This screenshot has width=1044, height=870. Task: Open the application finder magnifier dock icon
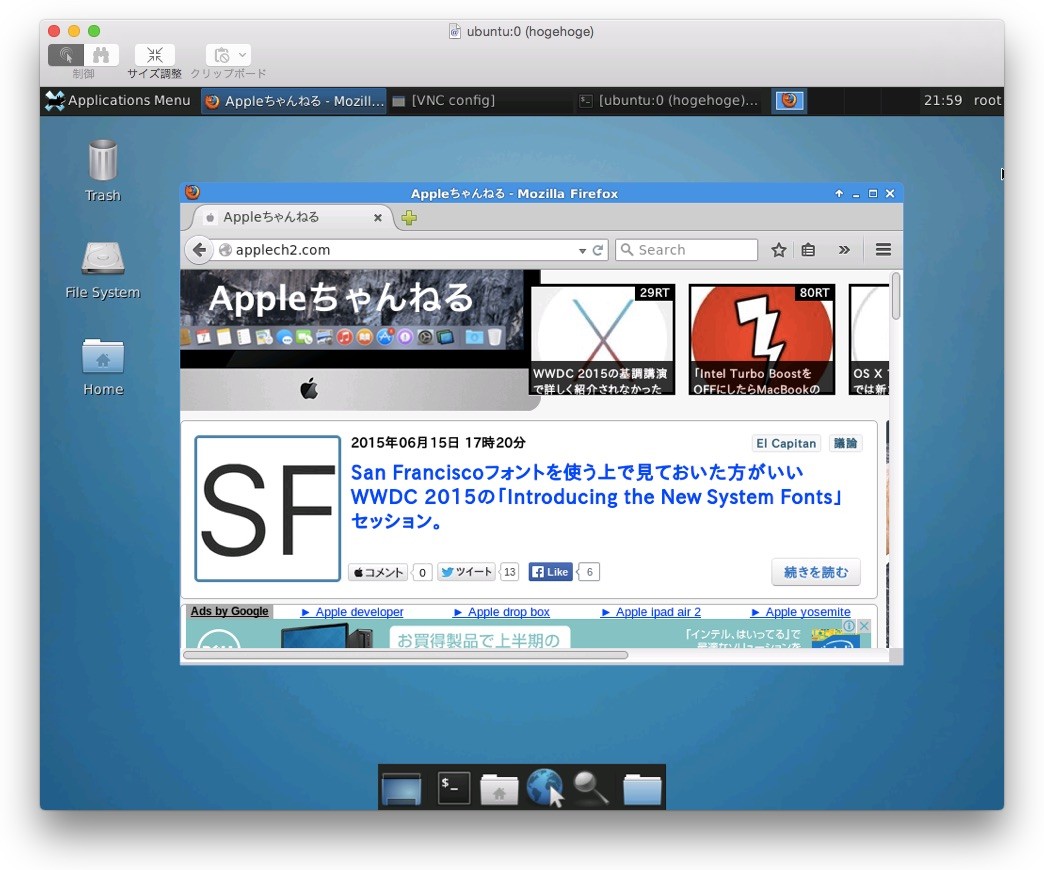pos(591,787)
